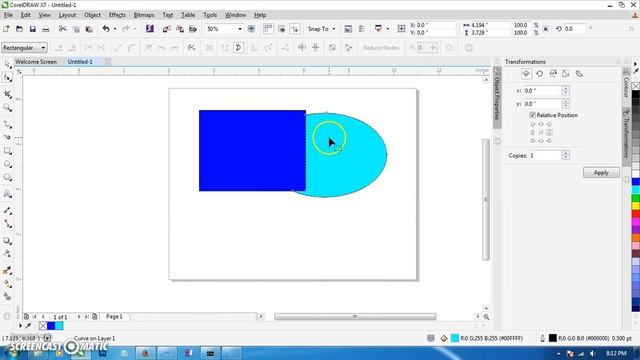The width and height of the screenshot is (640, 360).
Task: Open the Effects menu
Action: (117, 15)
